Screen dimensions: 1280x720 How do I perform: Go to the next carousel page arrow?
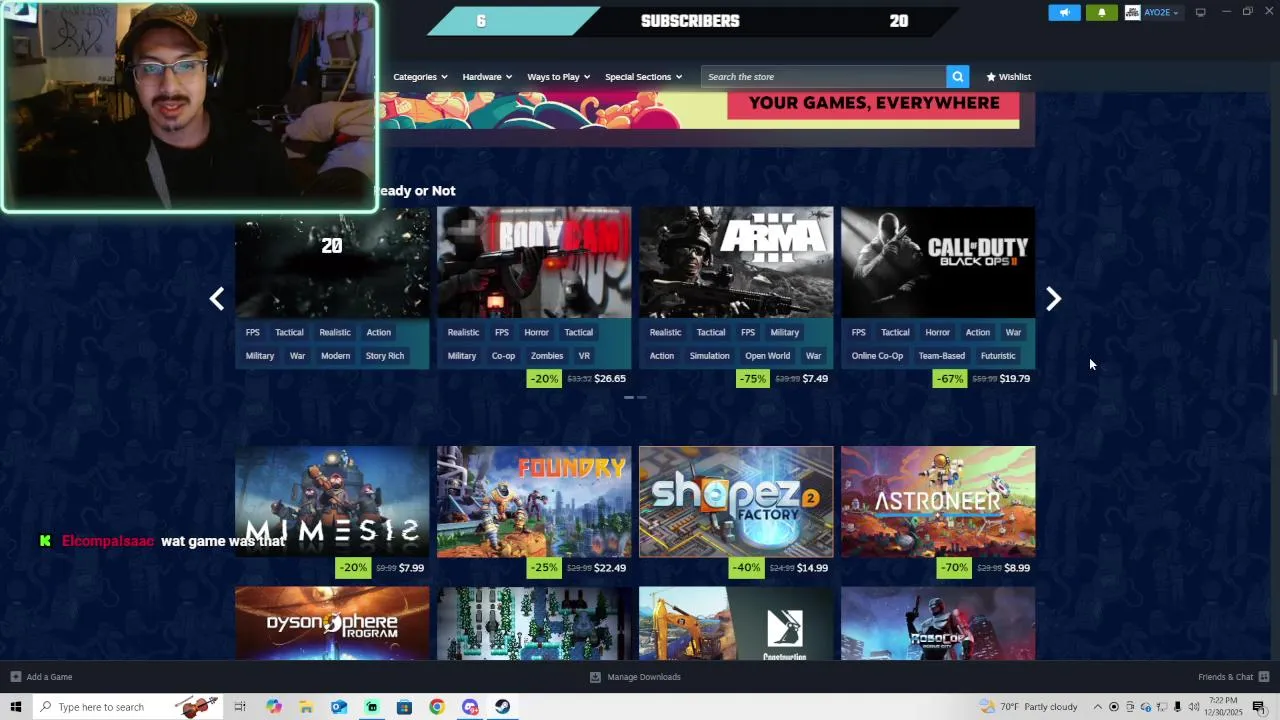(1053, 298)
